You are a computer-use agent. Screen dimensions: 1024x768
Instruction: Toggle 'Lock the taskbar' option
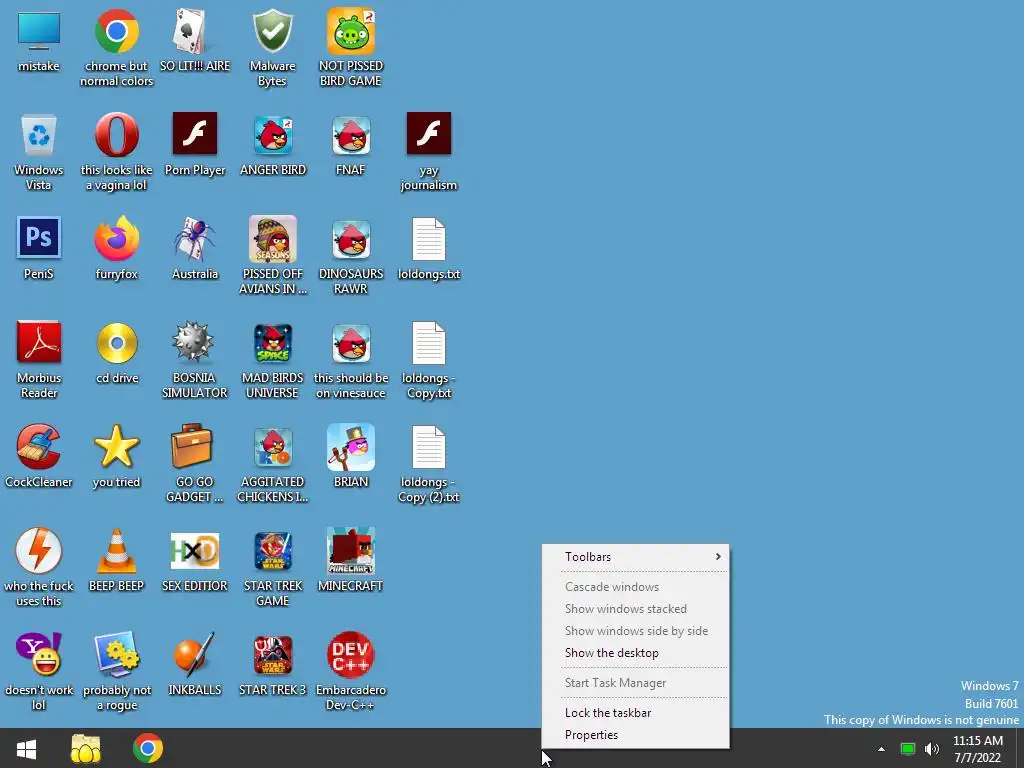[635, 713]
